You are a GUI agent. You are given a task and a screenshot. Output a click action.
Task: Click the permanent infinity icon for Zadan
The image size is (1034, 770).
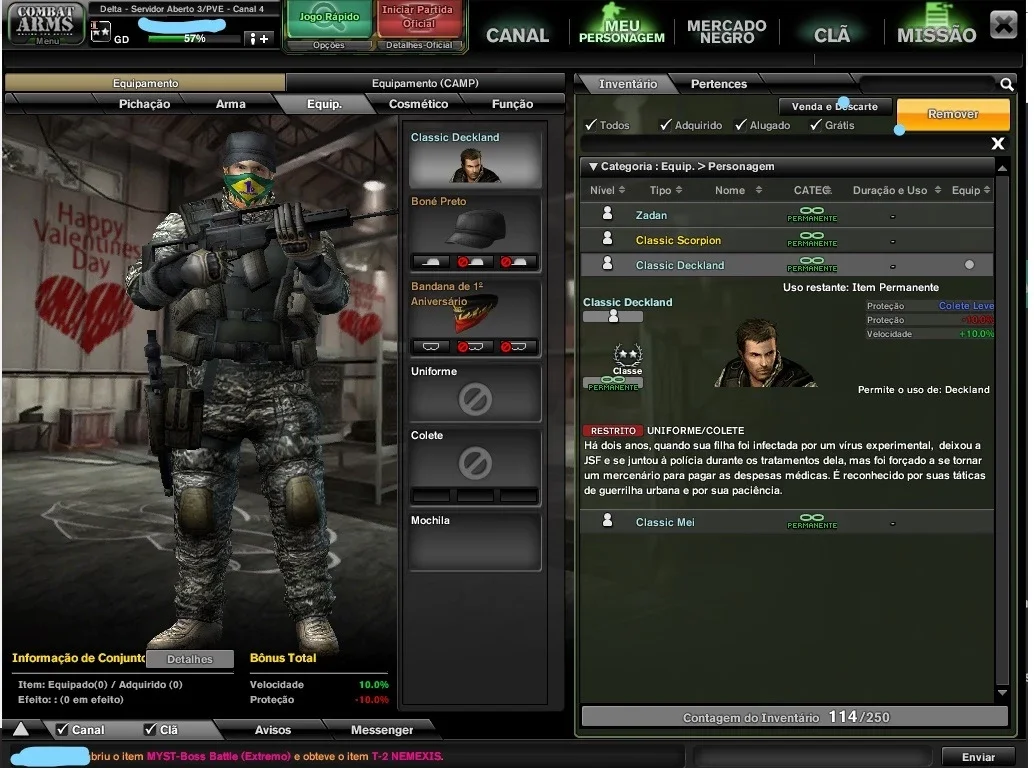coord(812,214)
